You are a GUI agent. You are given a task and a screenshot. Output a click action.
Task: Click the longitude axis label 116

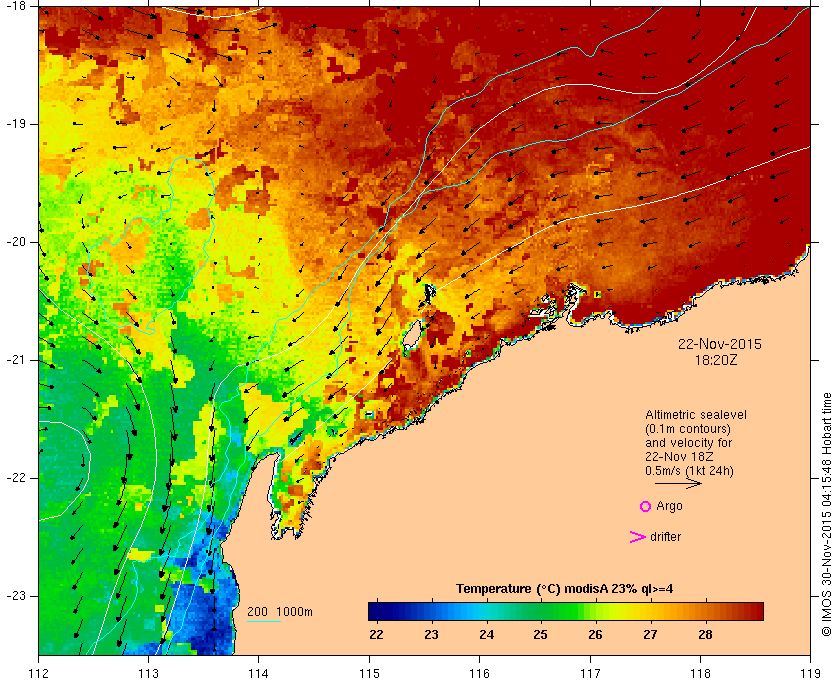479,673
